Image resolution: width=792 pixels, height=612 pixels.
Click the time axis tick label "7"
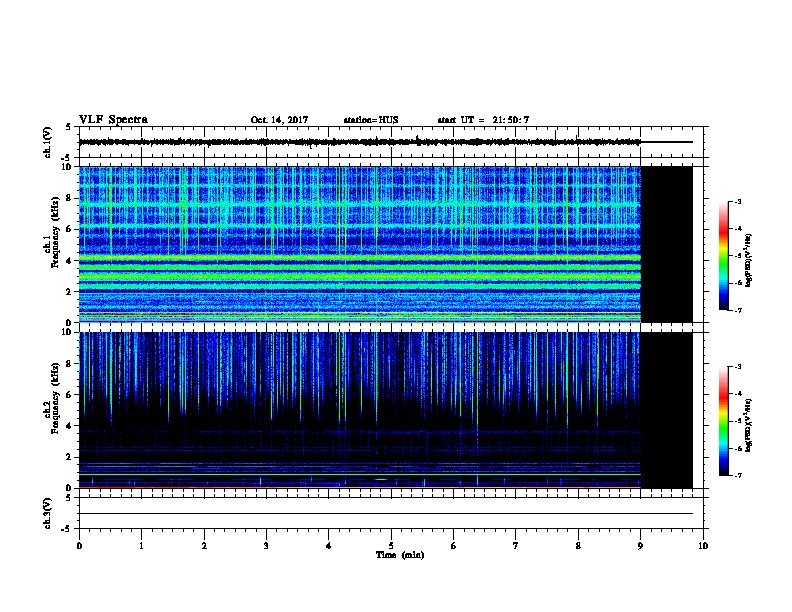coord(516,546)
